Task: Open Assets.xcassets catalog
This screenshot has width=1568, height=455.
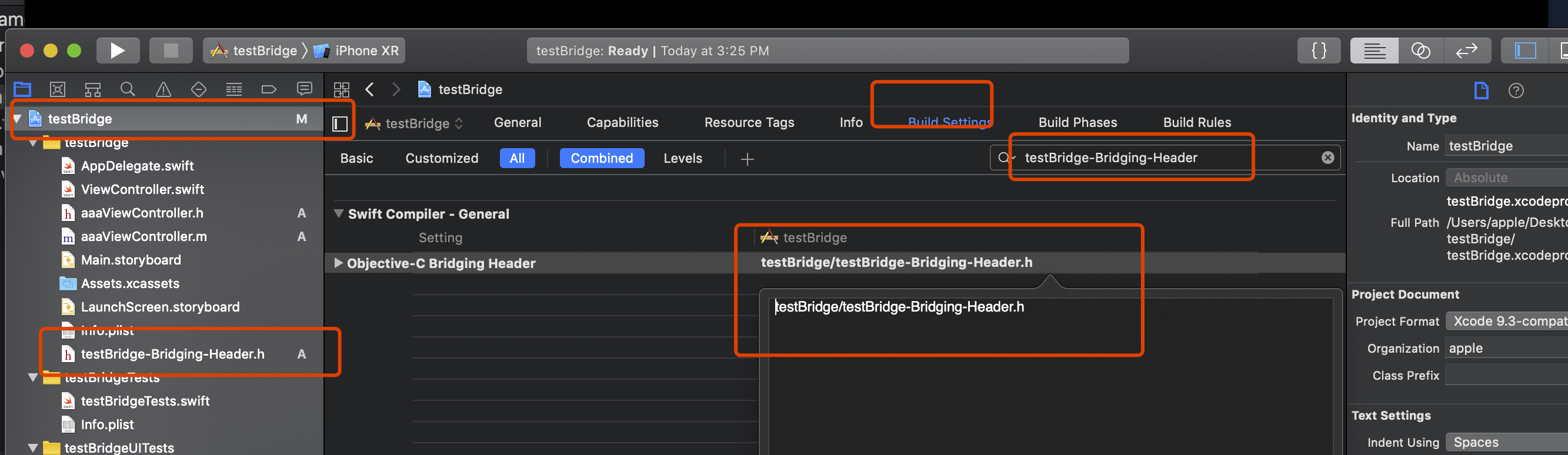Action: (129, 283)
